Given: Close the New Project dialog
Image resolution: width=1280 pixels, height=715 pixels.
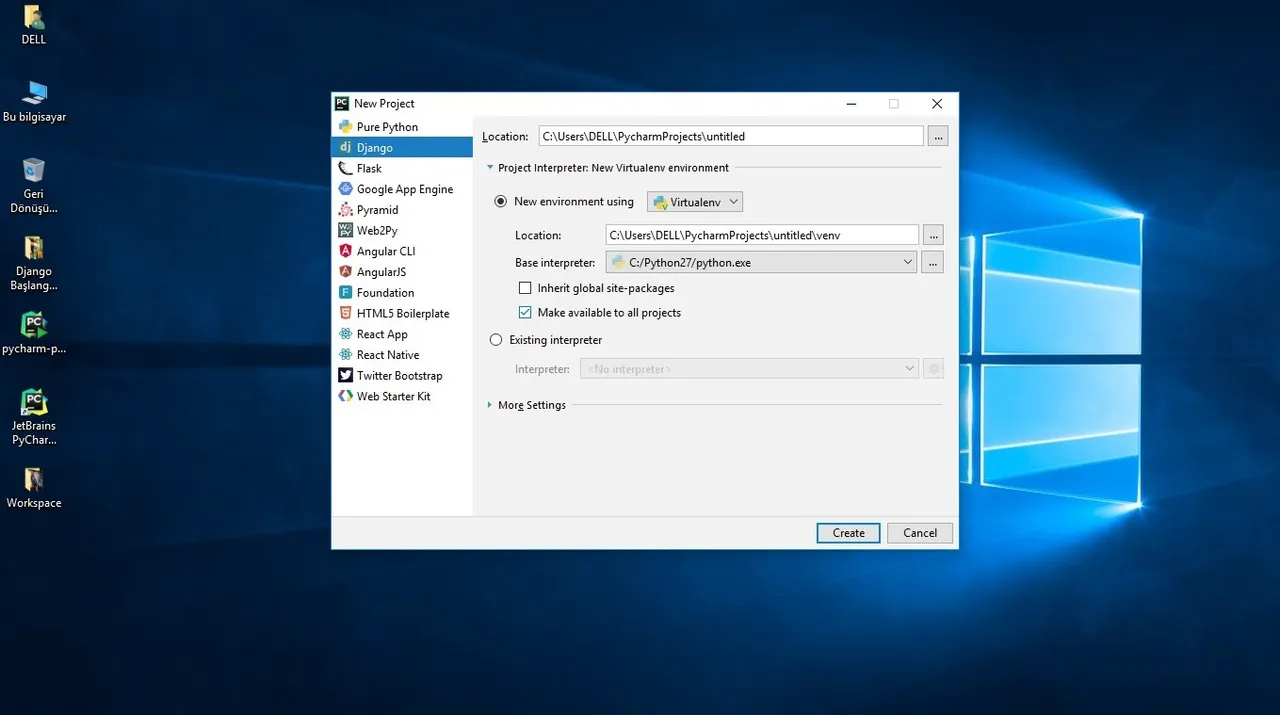Looking at the screenshot, I should (x=936, y=104).
